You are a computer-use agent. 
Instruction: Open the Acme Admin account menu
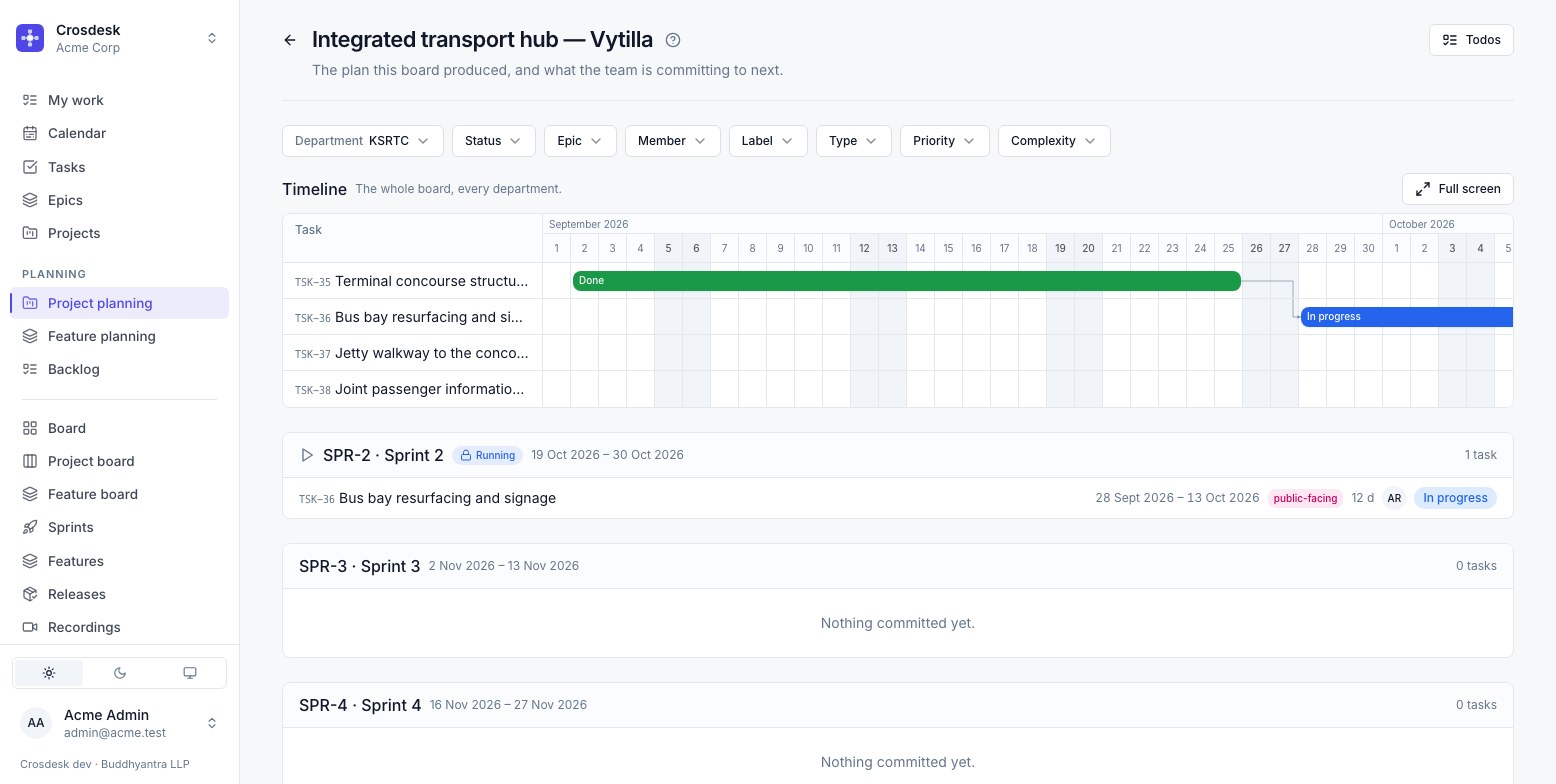click(119, 723)
